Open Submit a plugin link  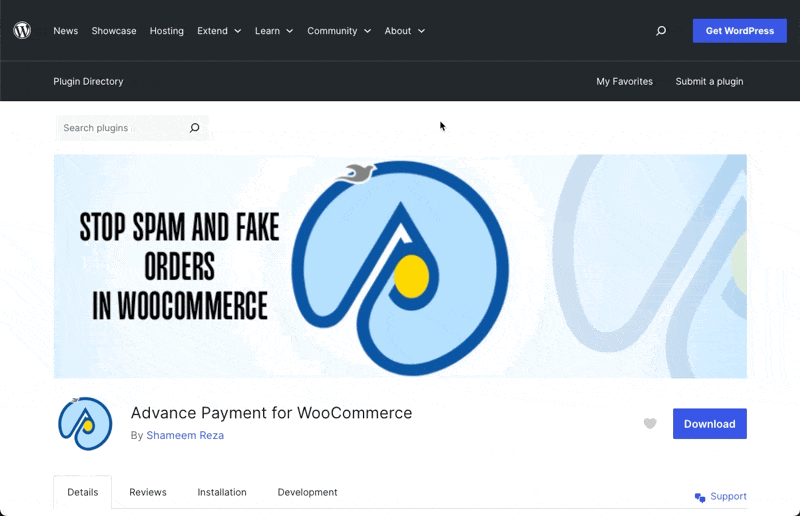point(709,81)
